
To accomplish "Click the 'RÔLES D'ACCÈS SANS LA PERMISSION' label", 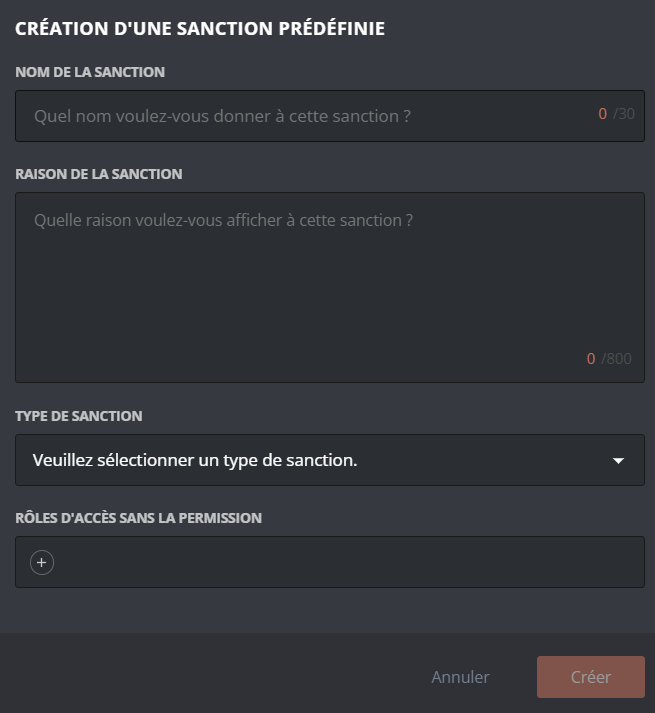I will pyautogui.click(x=138, y=518).
